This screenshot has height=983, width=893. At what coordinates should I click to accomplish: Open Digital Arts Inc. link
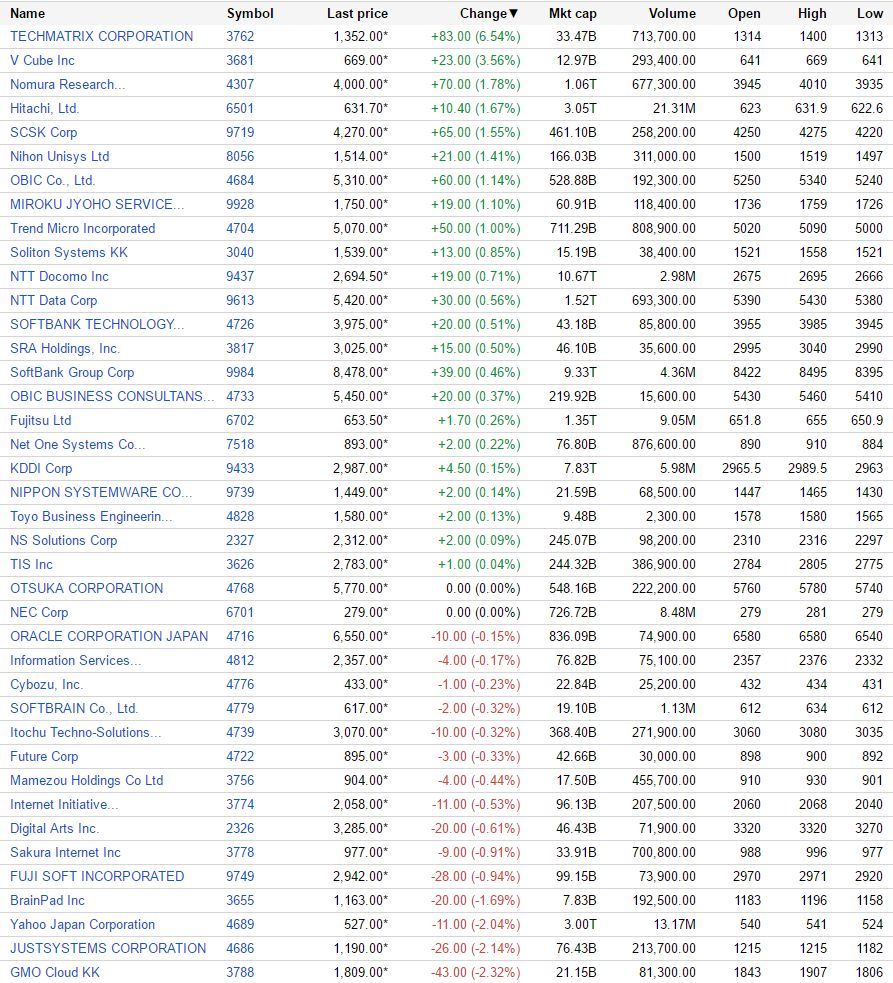coord(55,829)
